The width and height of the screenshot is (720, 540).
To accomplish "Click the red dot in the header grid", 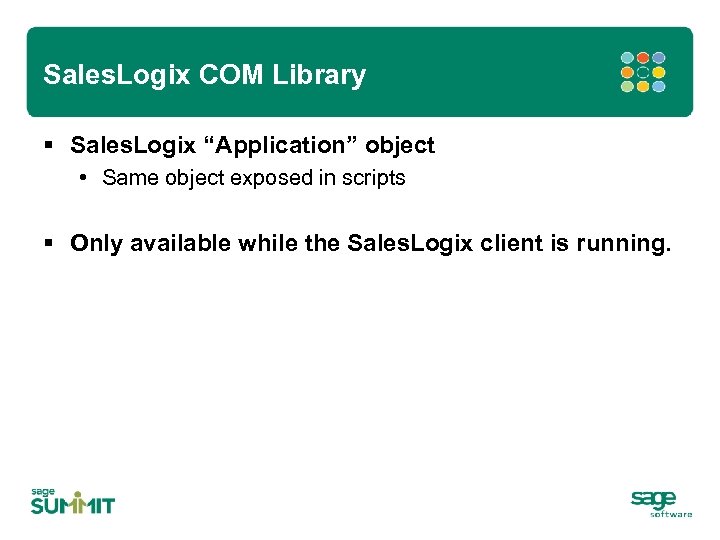I will 643,58.
